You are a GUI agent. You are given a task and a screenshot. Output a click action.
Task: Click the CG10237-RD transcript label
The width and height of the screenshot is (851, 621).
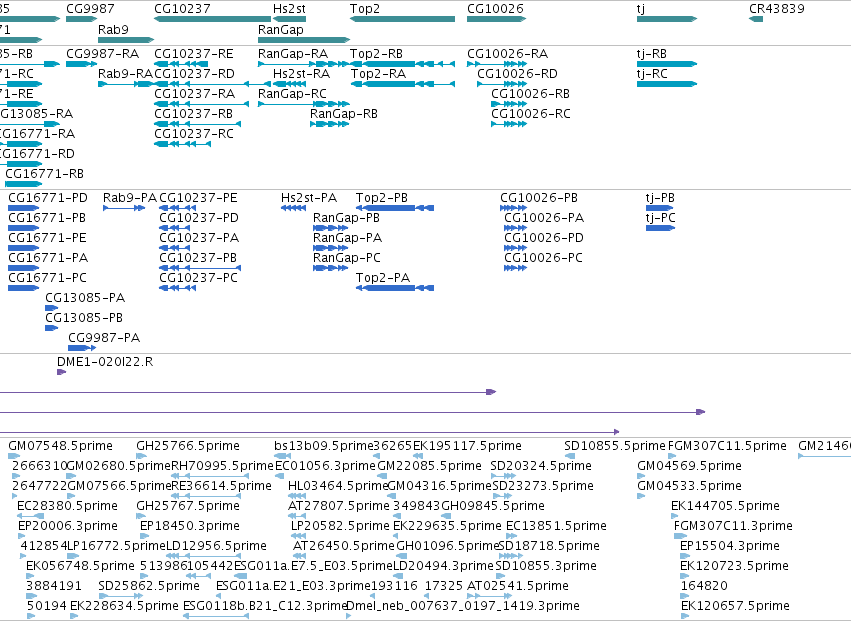click(194, 74)
